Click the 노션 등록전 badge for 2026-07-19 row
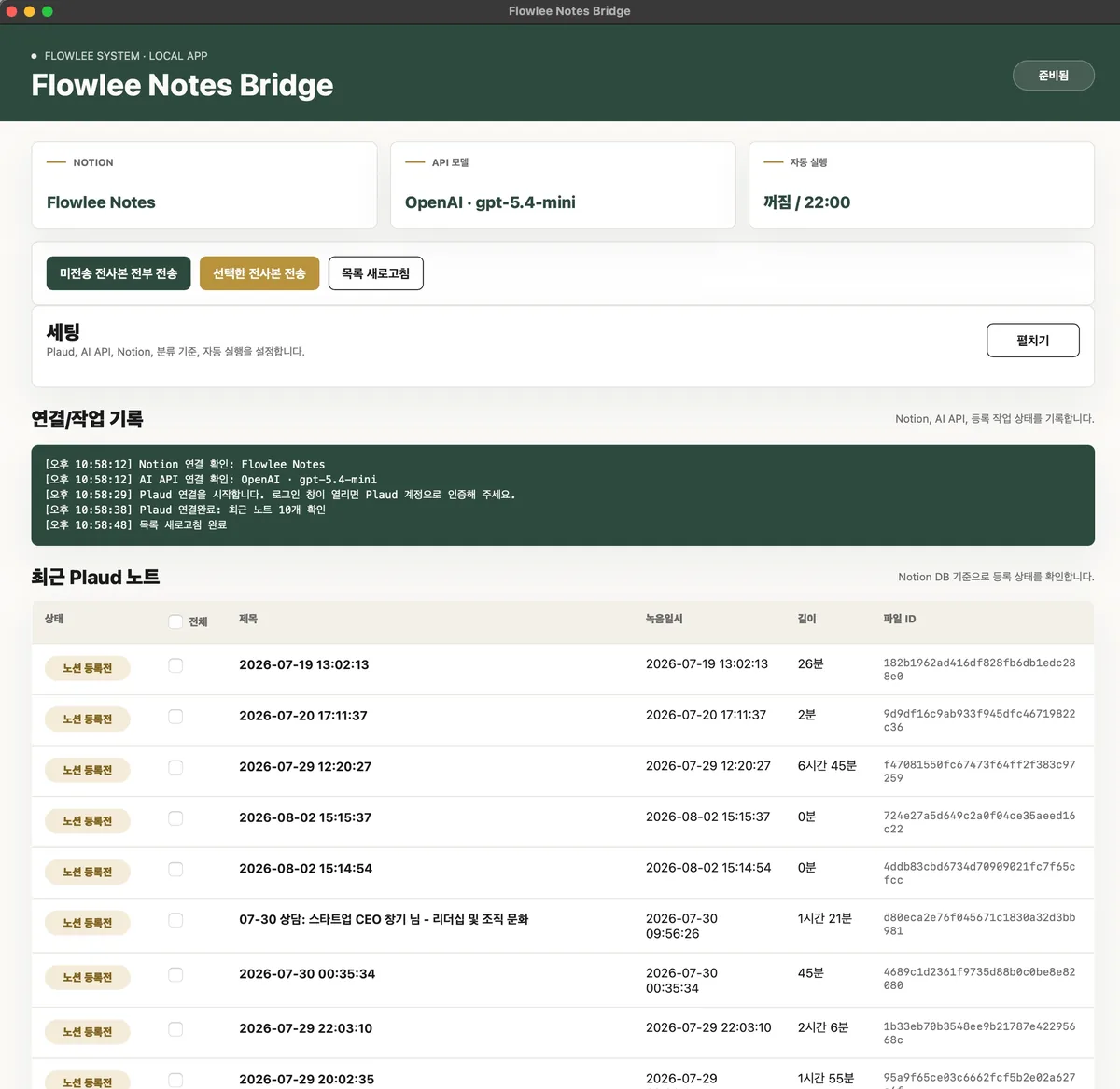This screenshot has height=1089, width=1120. tap(88, 668)
